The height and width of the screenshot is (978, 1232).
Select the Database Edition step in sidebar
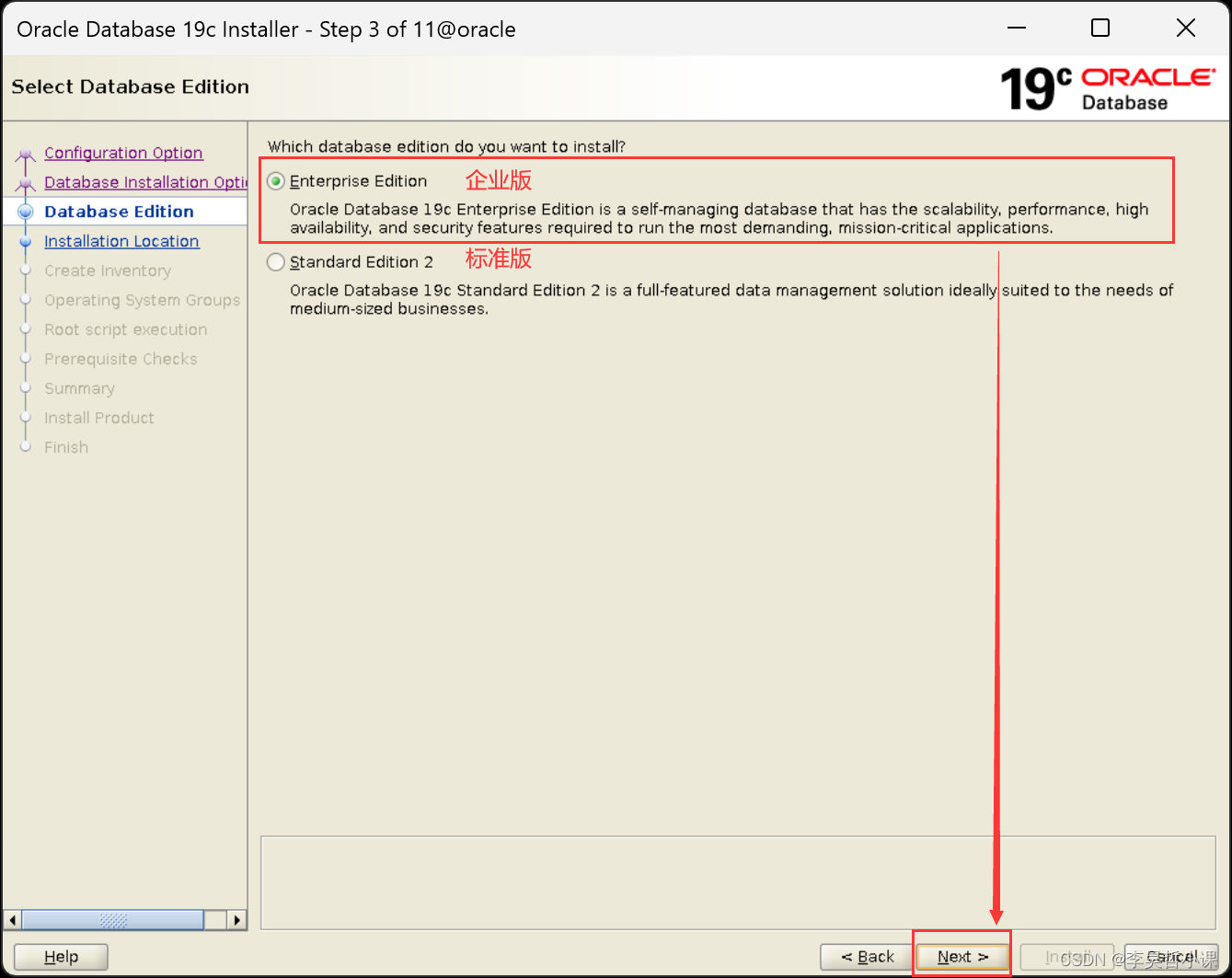[119, 212]
